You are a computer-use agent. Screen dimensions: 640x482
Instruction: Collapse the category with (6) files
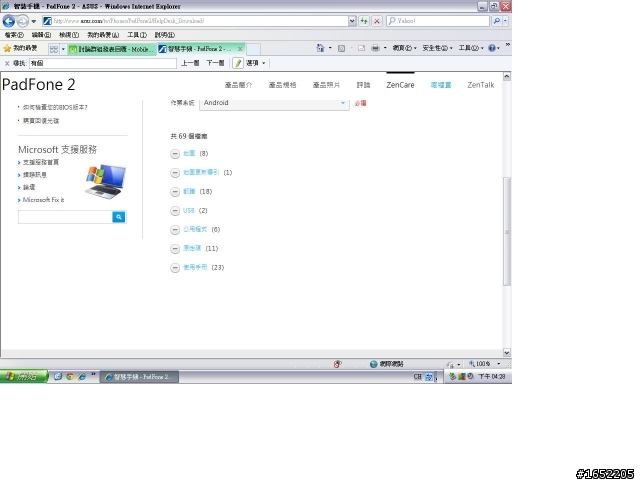[x=175, y=230]
